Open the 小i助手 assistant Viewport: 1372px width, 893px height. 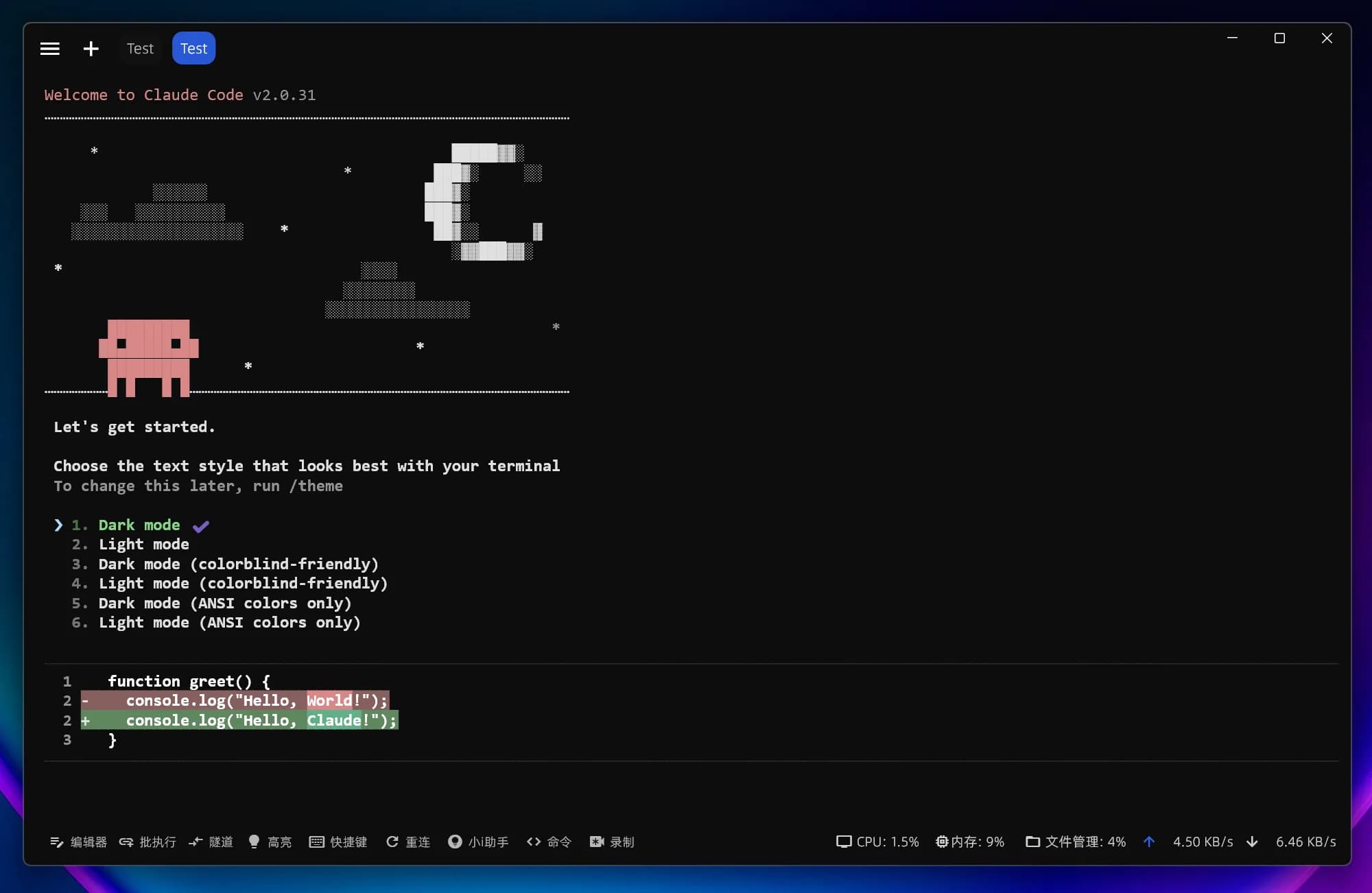tap(478, 842)
